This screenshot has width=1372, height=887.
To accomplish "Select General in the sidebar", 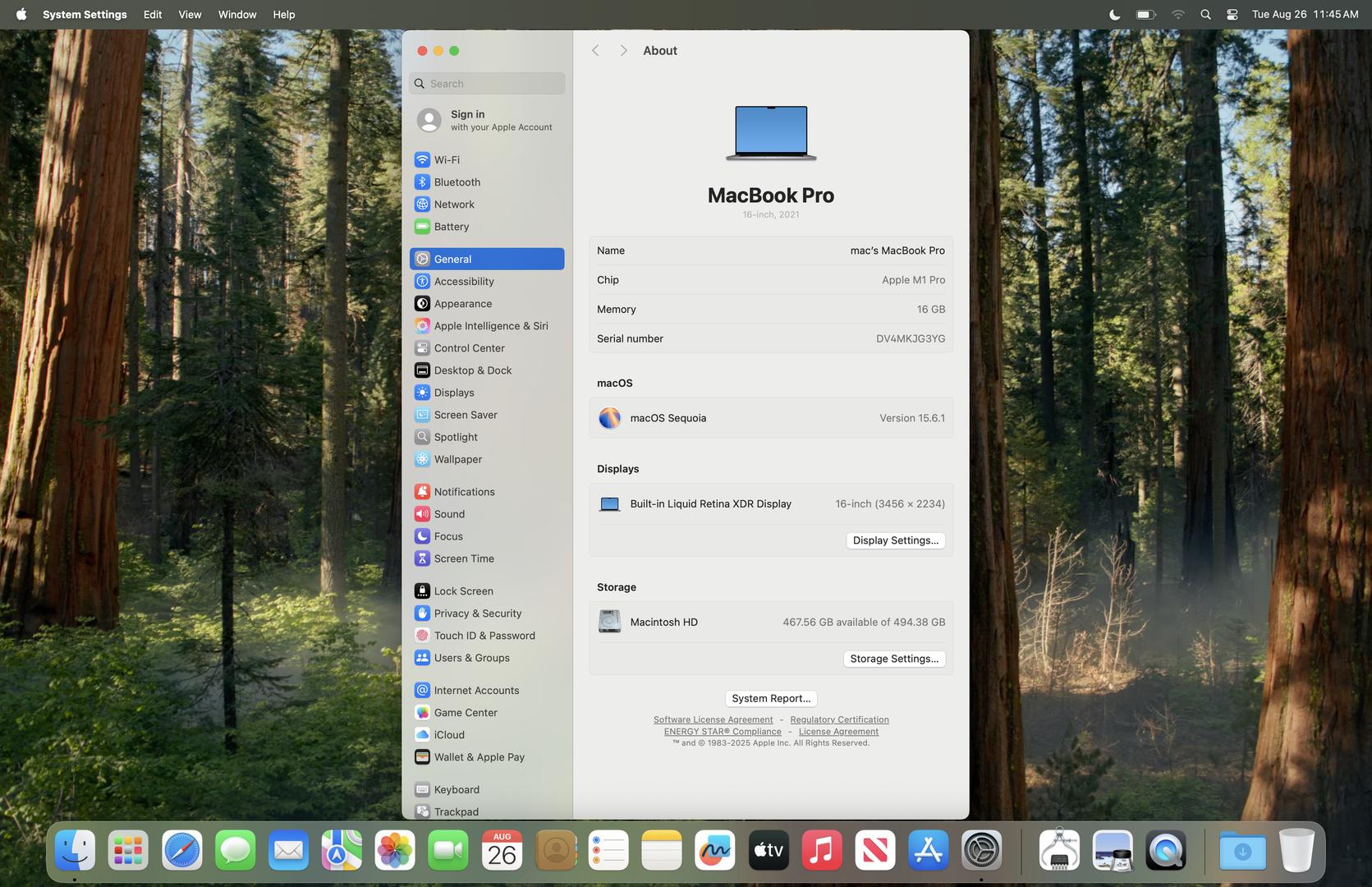I will coord(487,259).
